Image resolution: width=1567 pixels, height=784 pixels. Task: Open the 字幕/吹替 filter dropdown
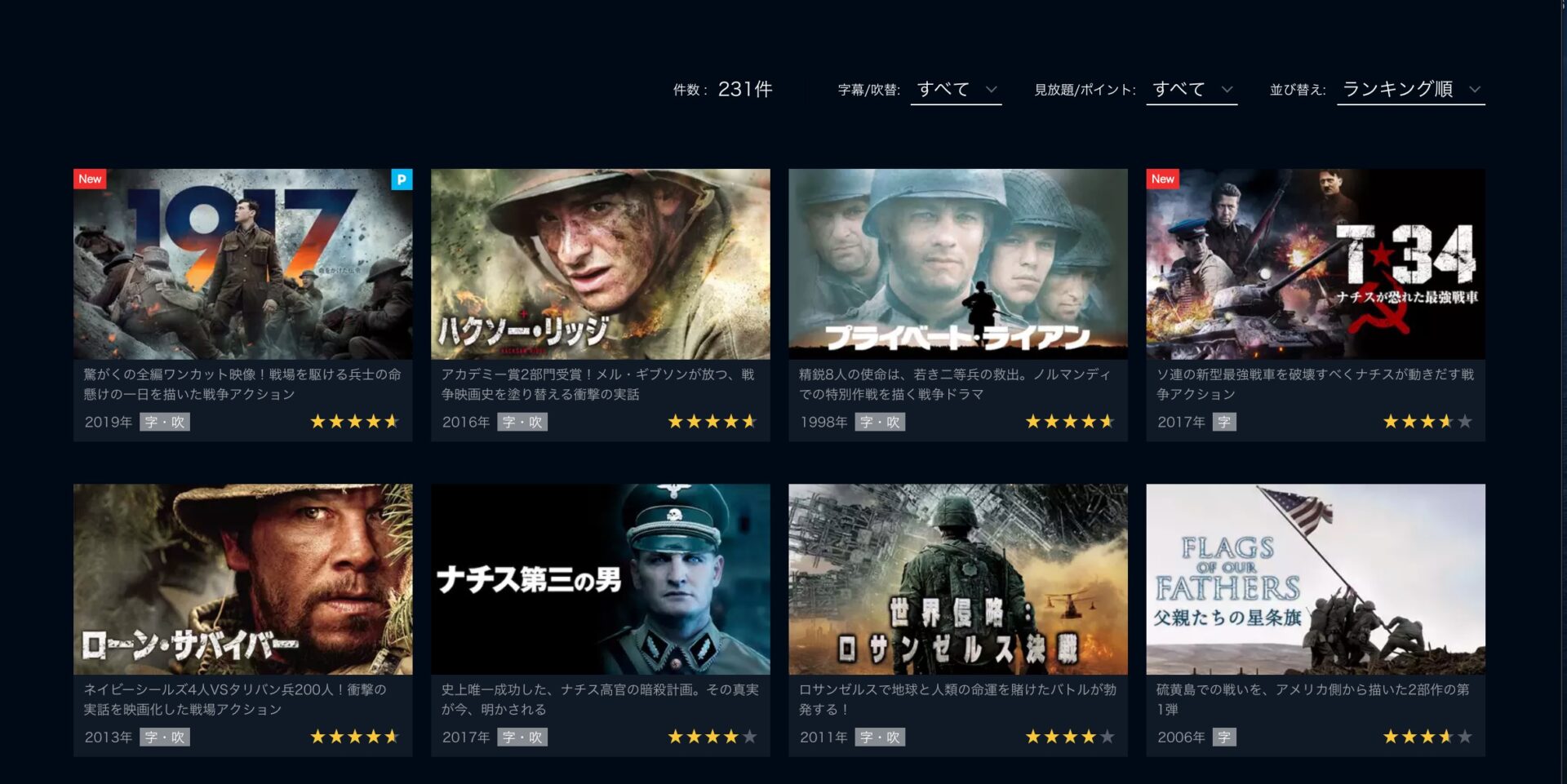pos(956,90)
